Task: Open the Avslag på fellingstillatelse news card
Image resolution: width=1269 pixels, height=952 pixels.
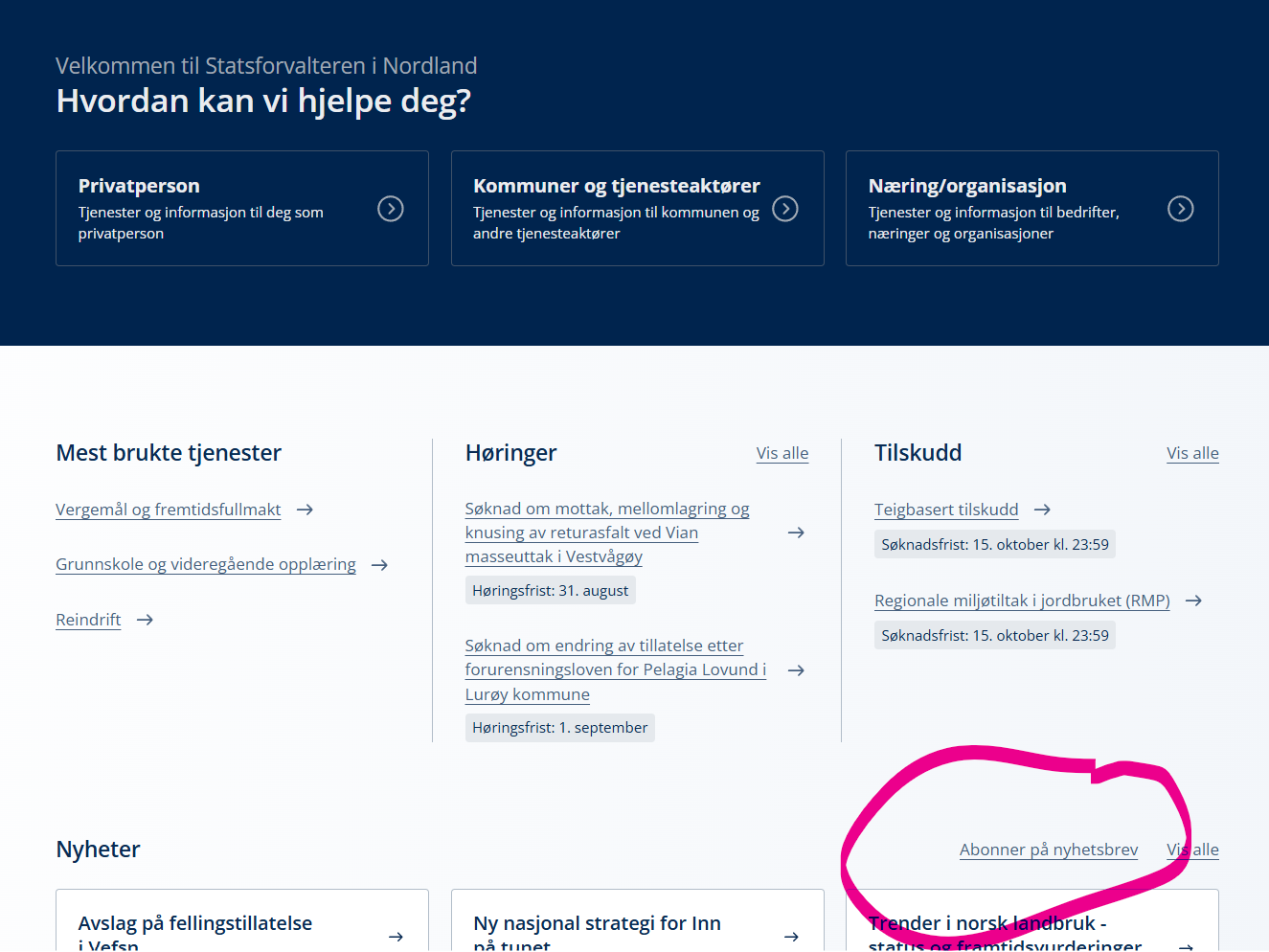Action: pos(241,920)
